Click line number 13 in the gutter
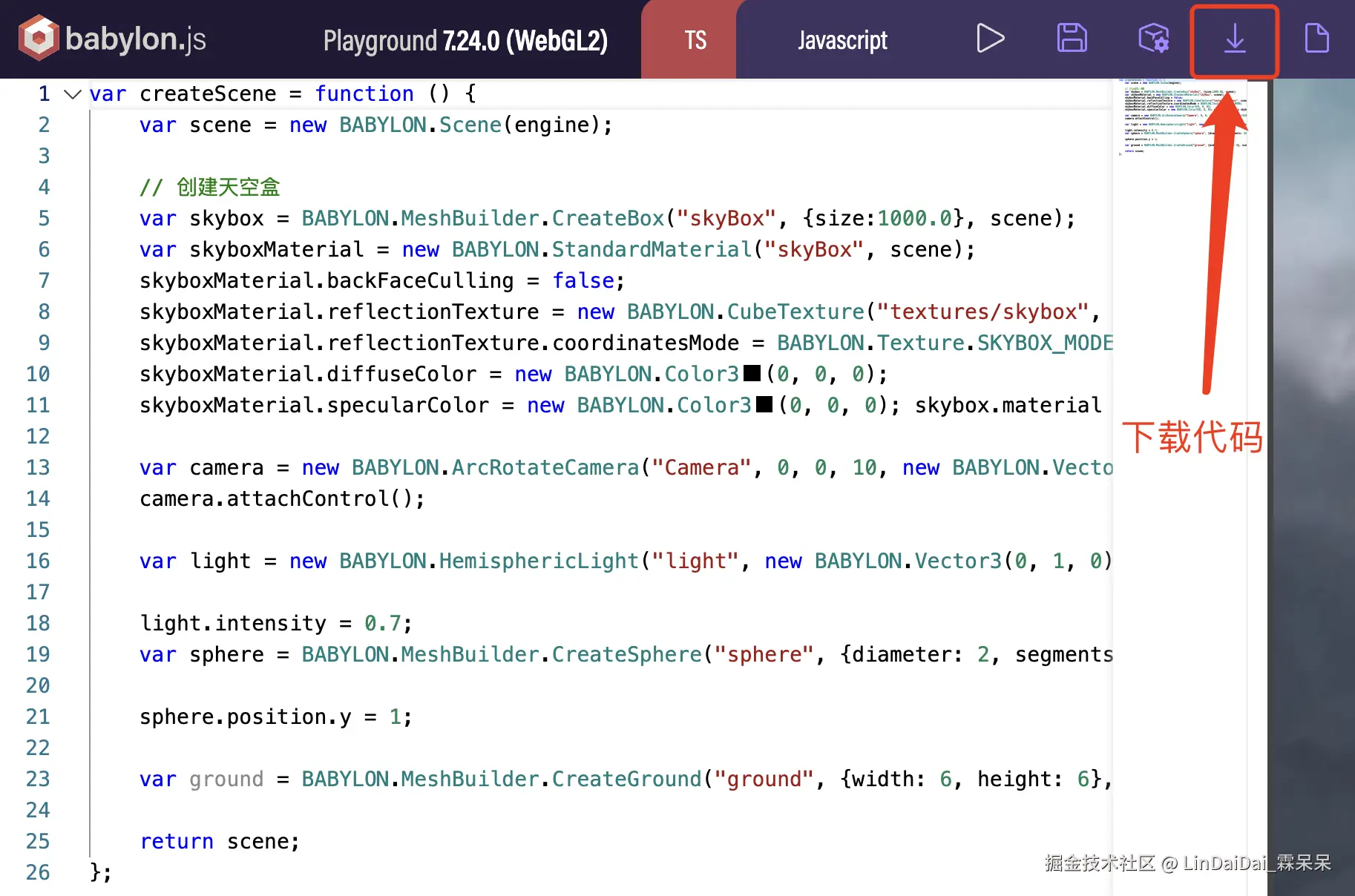The height and width of the screenshot is (896, 1355). click(x=38, y=467)
